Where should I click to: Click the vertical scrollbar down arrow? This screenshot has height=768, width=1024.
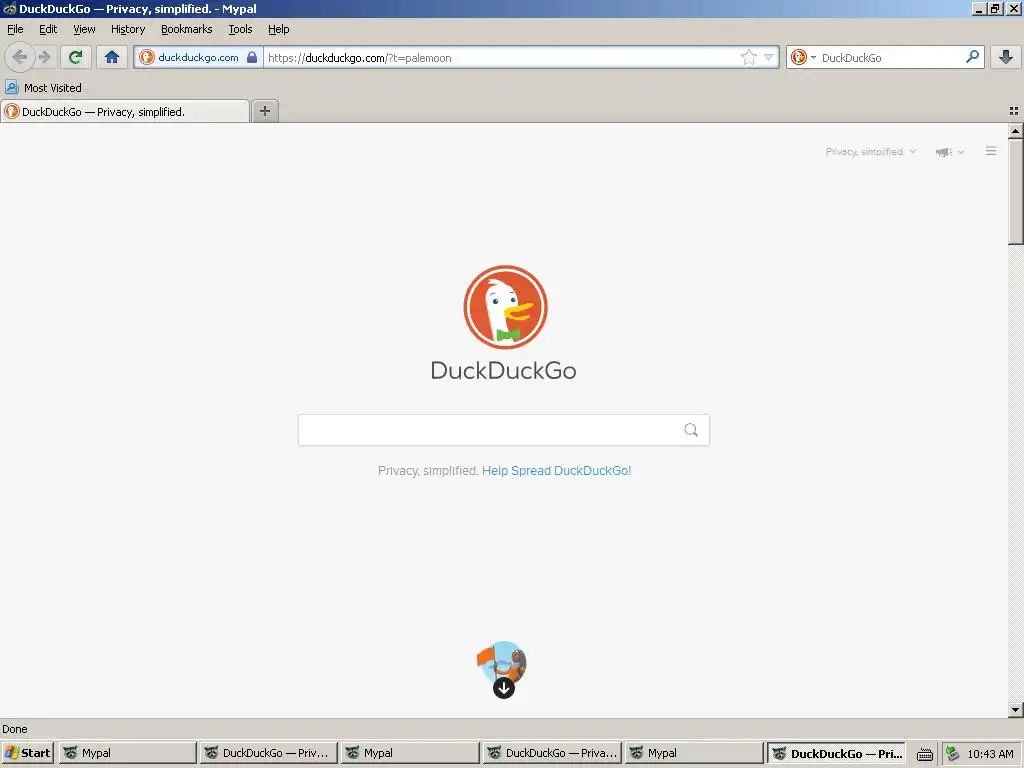pyautogui.click(x=1016, y=709)
